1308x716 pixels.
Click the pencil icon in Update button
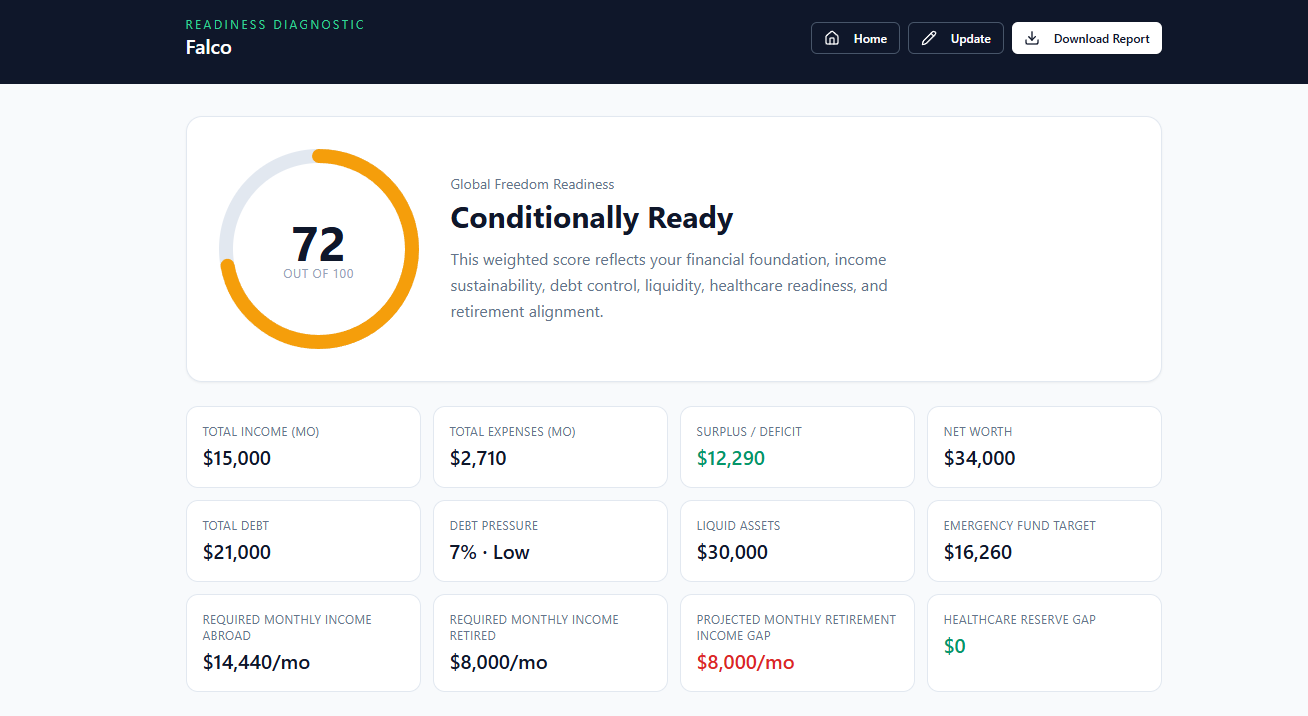[x=929, y=38]
